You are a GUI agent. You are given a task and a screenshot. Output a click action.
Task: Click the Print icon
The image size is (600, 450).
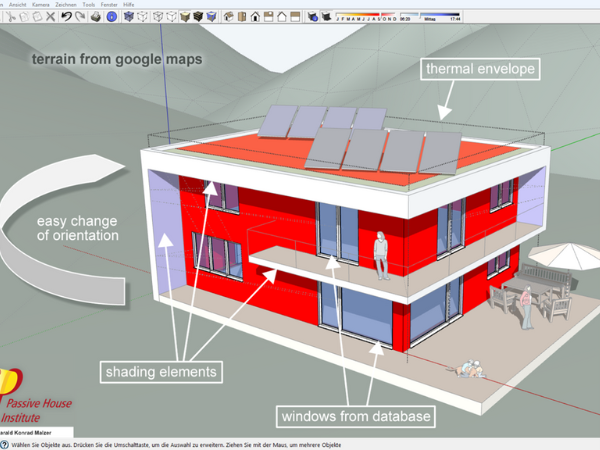(x=96, y=16)
